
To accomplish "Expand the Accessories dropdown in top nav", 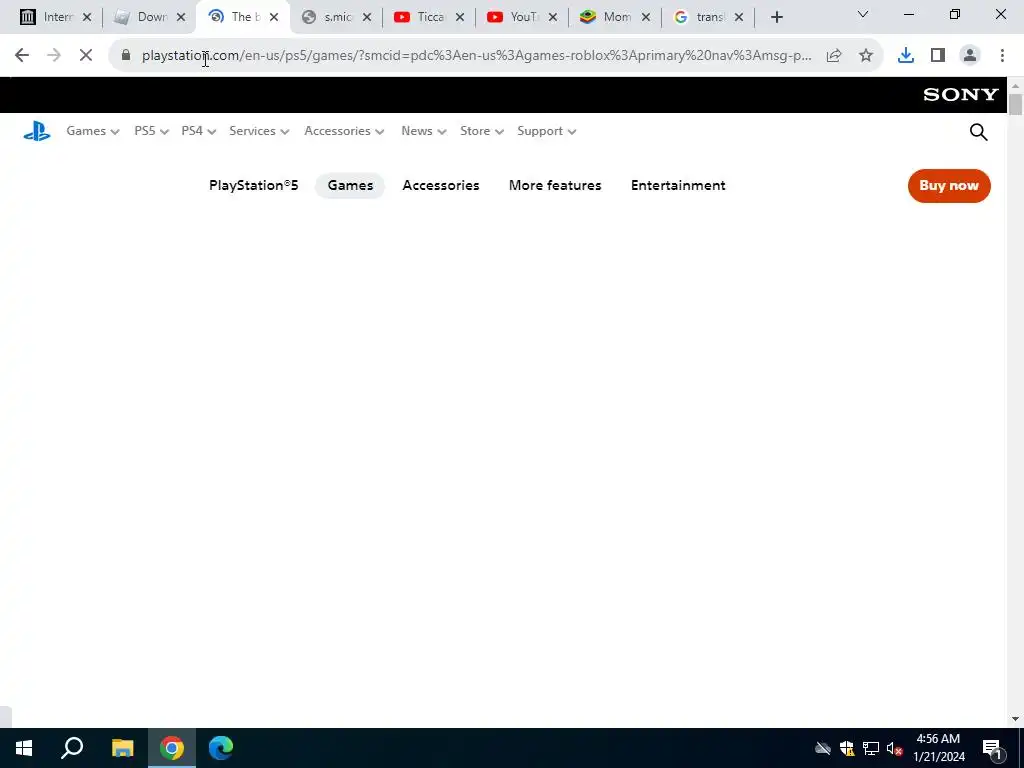I will click(x=344, y=131).
